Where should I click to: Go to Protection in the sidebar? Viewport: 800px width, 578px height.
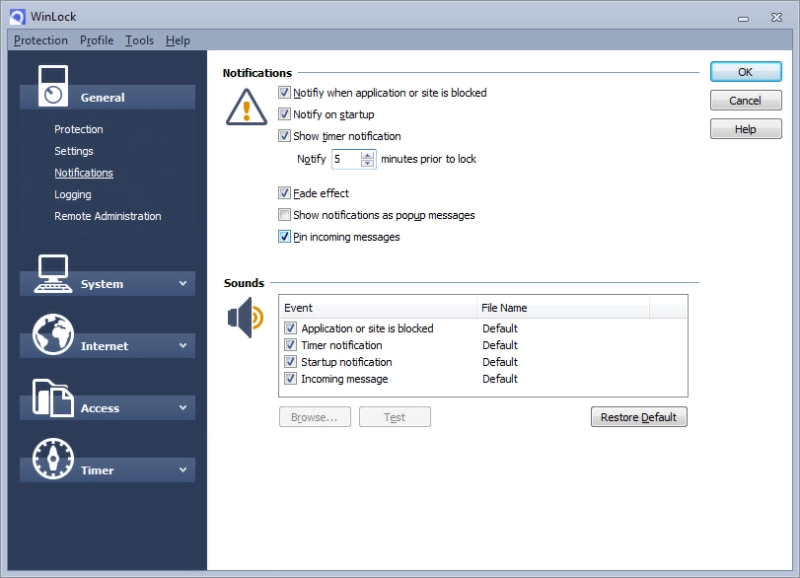click(x=79, y=129)
